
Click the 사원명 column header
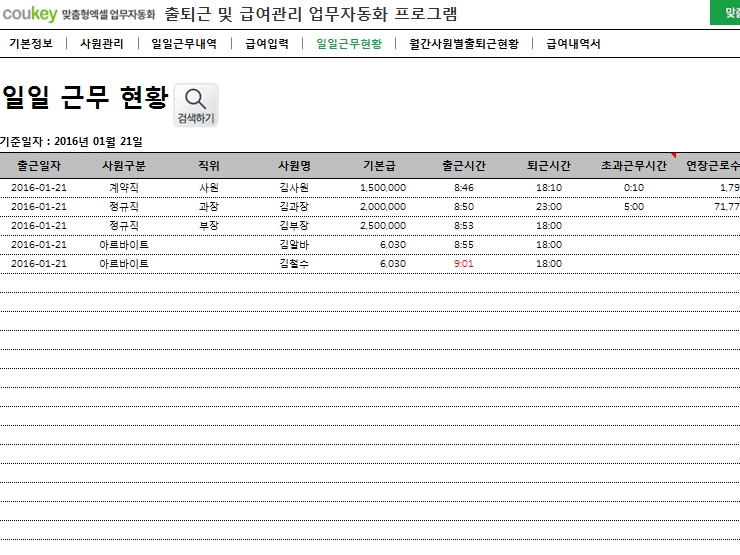pos(294,166)
